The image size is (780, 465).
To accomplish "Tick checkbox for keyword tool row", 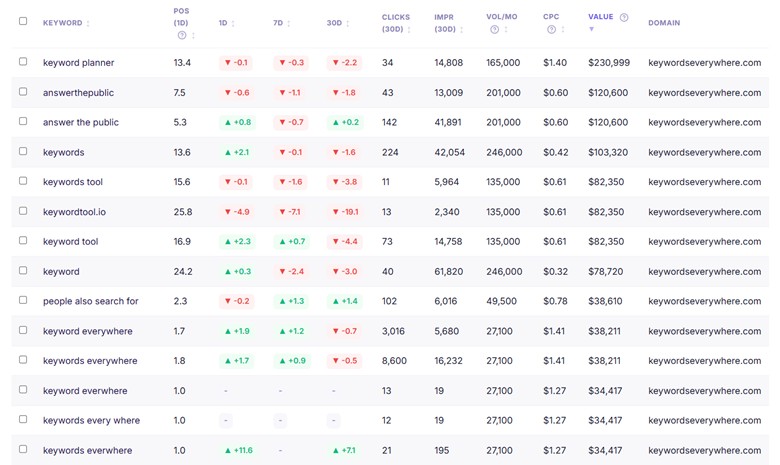I will 23,240.
